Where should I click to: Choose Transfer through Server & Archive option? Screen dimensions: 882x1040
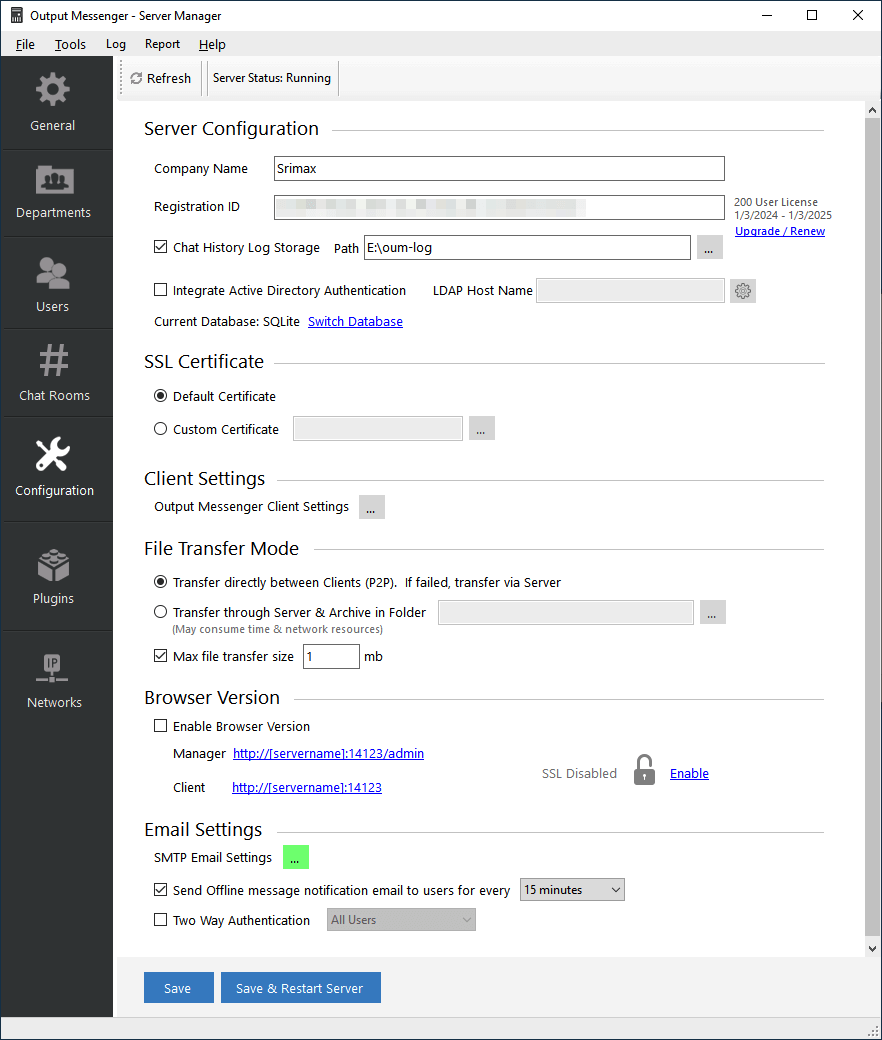click(x=160, y=612)
